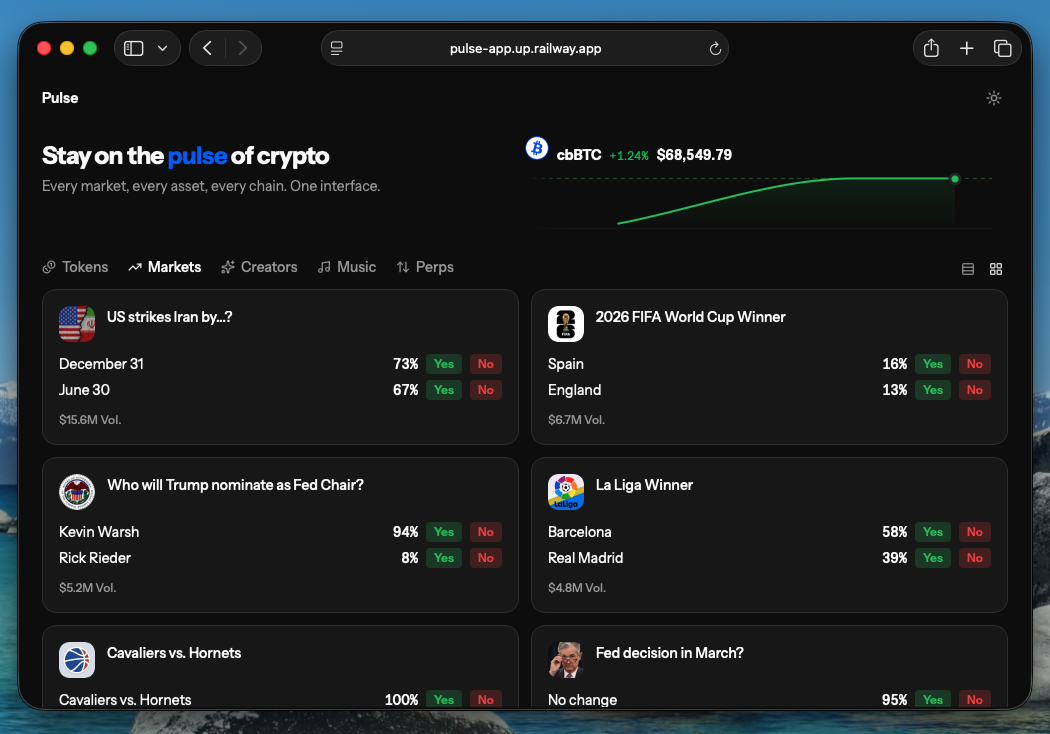1050x734 pixels.
Task: Toggle the Safari sidebar button
Action: 134,48
